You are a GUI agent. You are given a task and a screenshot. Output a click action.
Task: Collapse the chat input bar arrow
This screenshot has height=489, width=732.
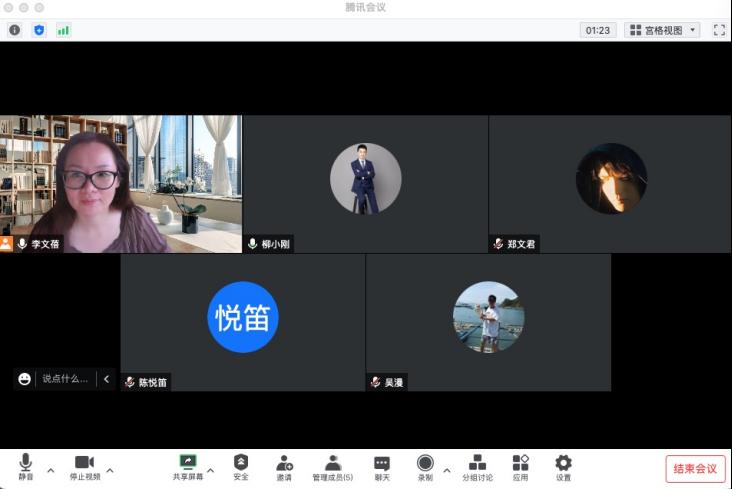[x=106, y=379]
